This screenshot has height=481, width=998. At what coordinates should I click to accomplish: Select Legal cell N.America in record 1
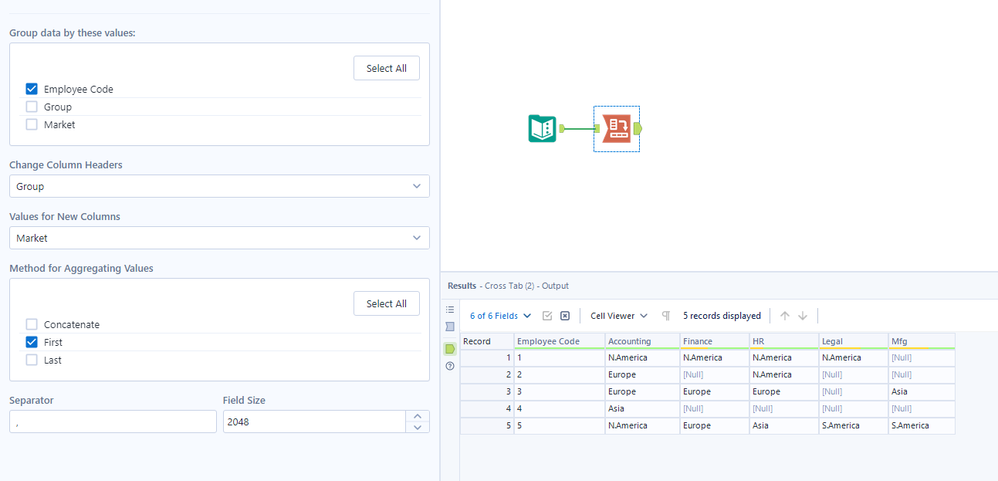pyautogui.click(x=854, y=358)
